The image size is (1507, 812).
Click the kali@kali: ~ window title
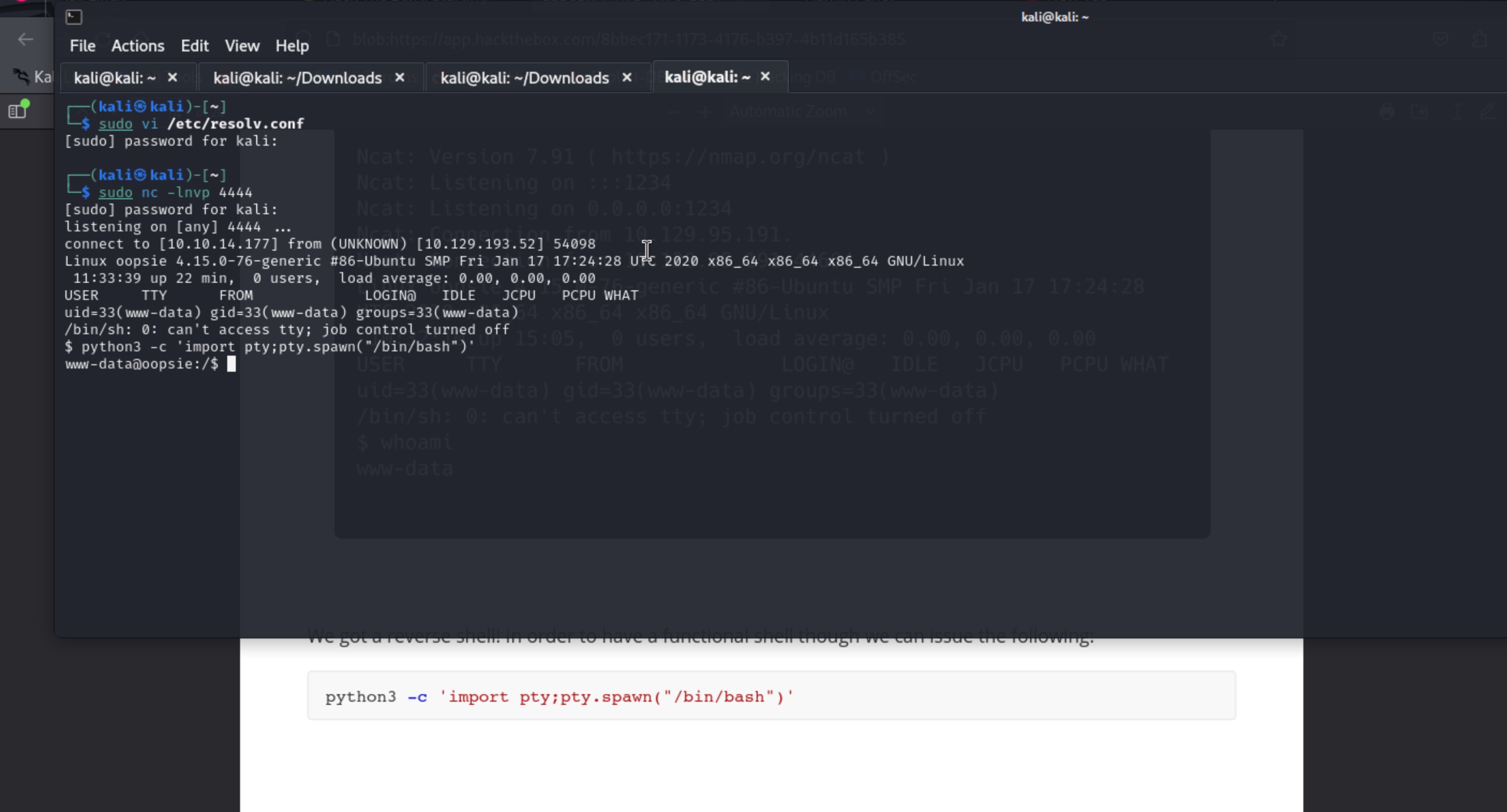1054,17
